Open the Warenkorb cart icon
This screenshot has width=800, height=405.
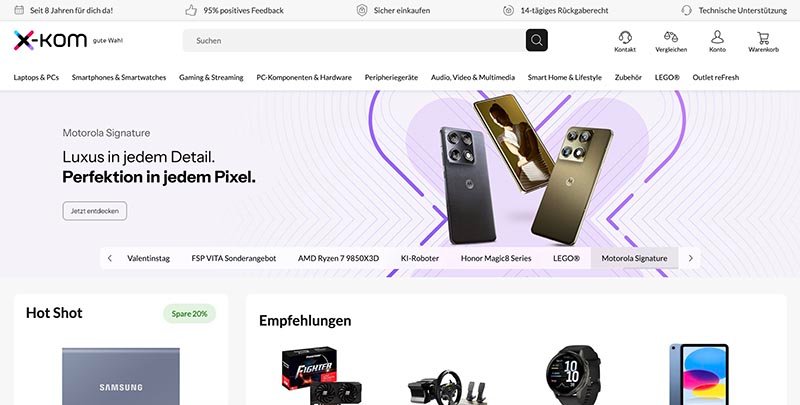point(763,37)
